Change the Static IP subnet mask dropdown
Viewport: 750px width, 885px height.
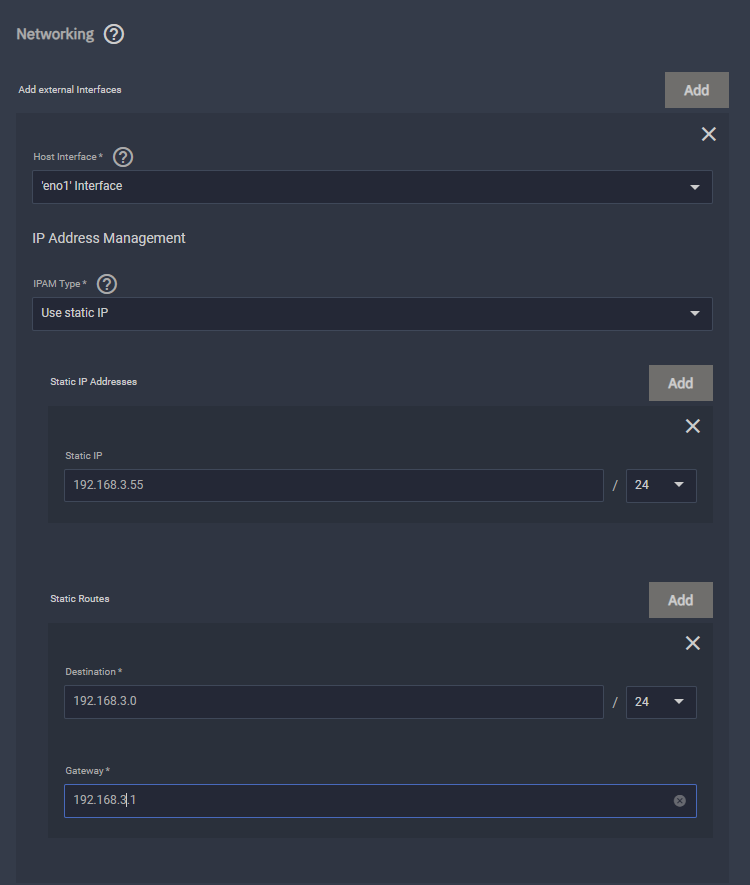[661, 485]
